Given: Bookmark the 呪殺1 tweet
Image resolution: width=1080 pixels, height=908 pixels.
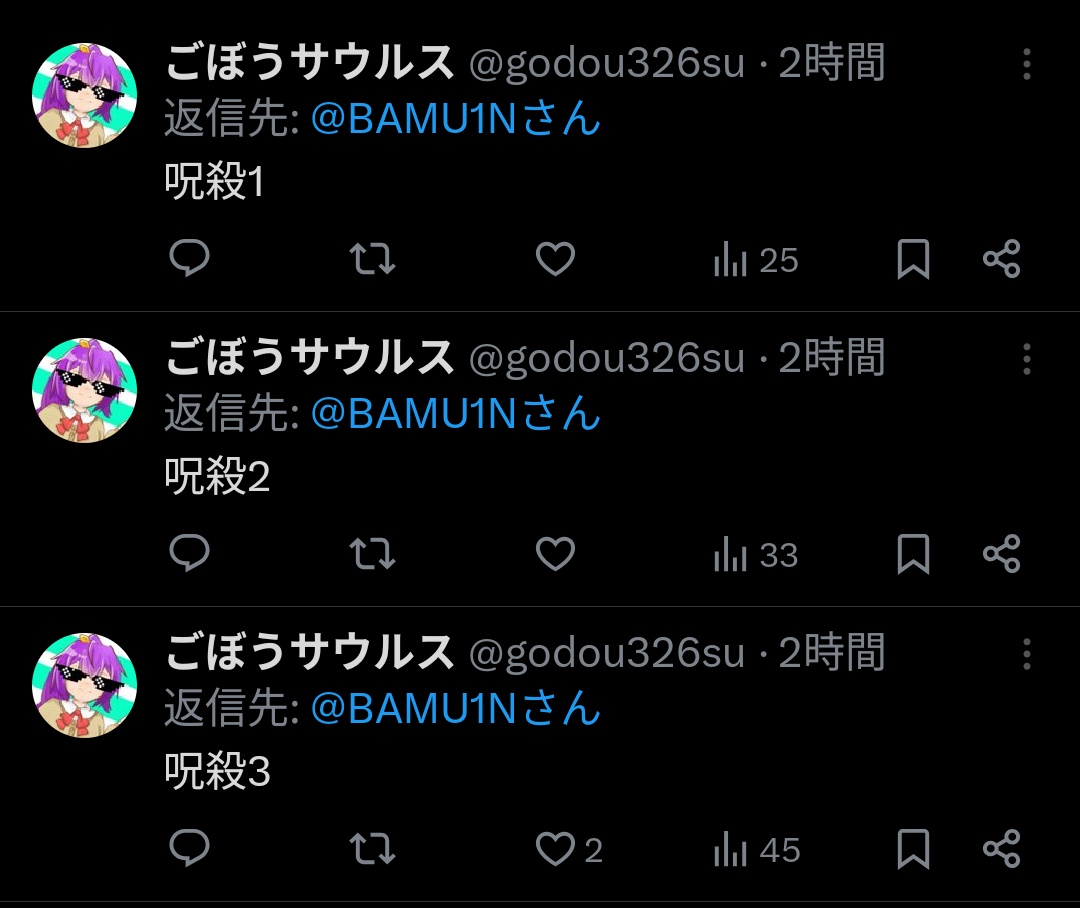Looking at the screenshot, I should pos(913,259).
